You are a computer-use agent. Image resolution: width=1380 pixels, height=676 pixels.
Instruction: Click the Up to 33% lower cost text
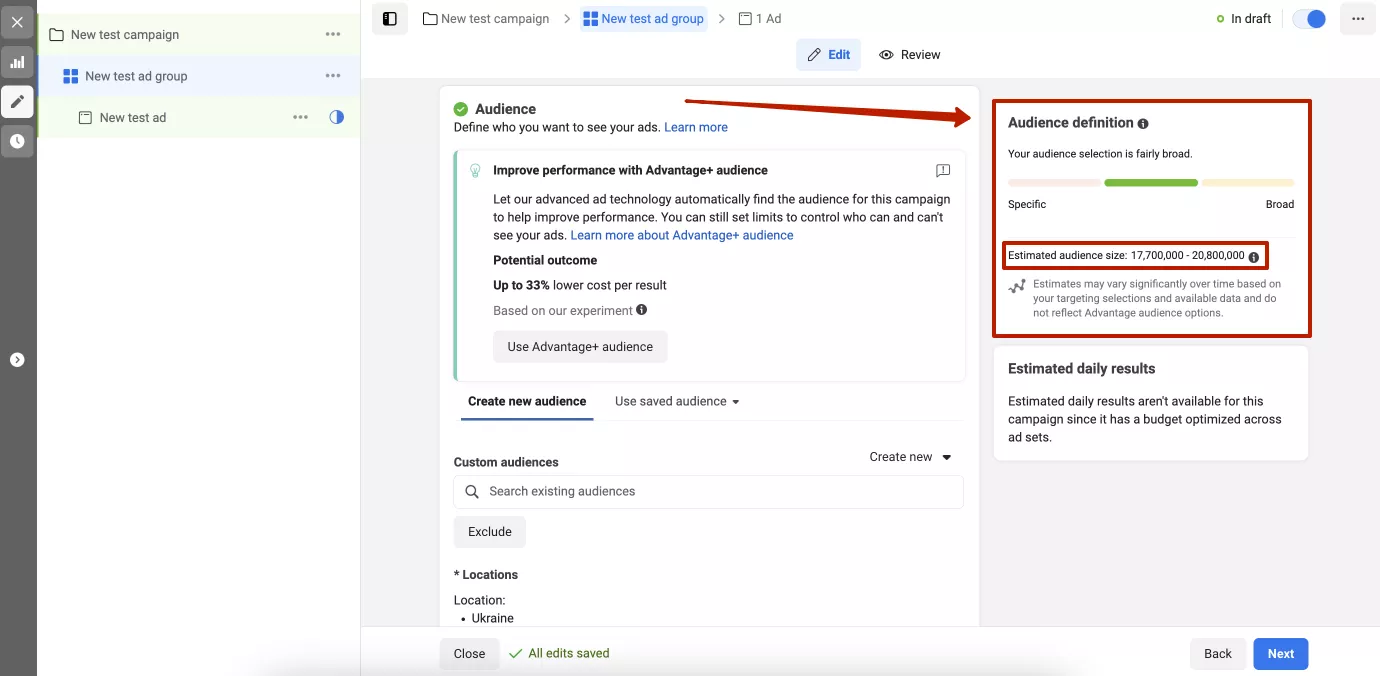tap(580, 285)
